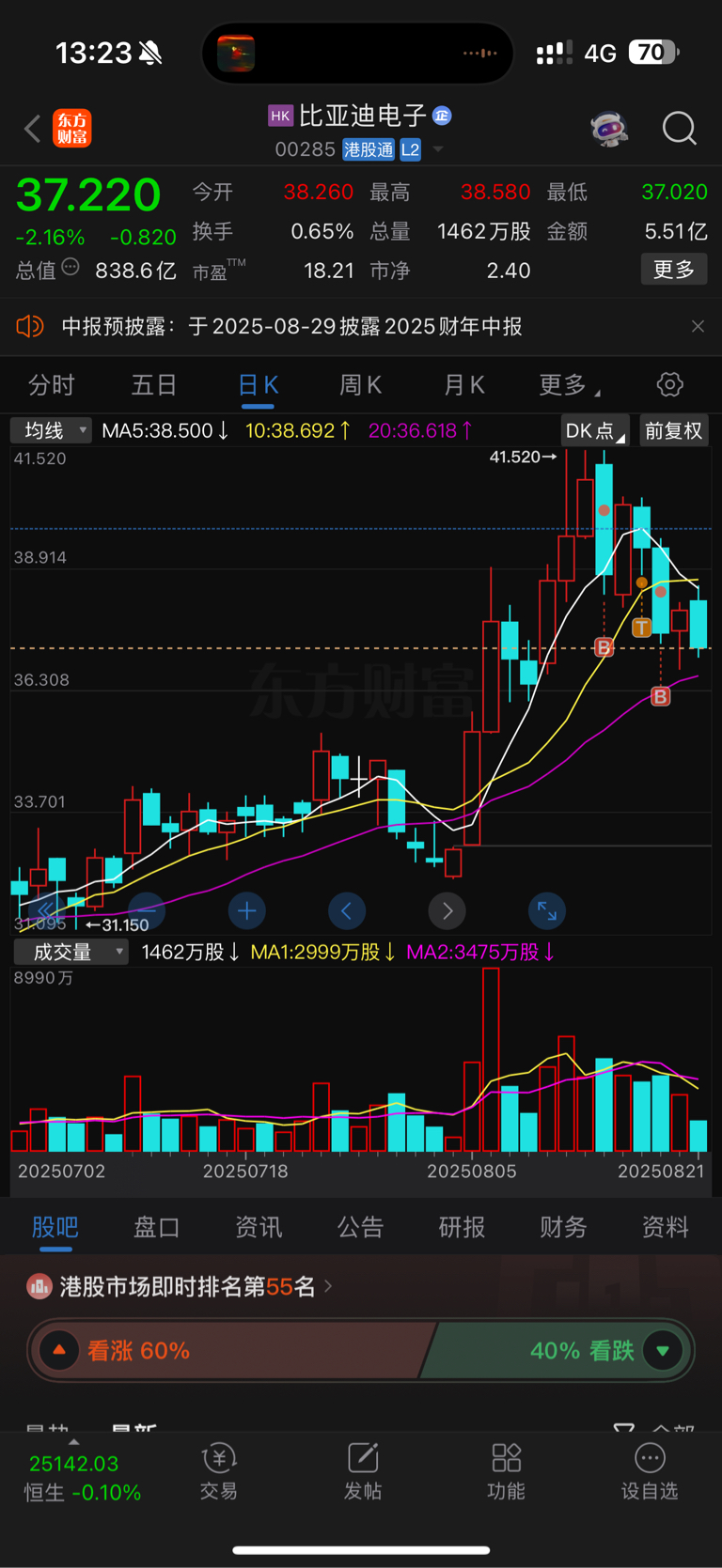
Task: Tap the L2 level badge
Action: click(411, 149)
